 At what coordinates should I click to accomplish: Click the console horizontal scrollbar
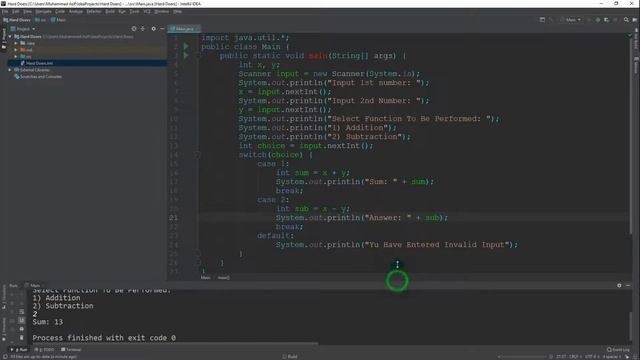click(176, 344)
